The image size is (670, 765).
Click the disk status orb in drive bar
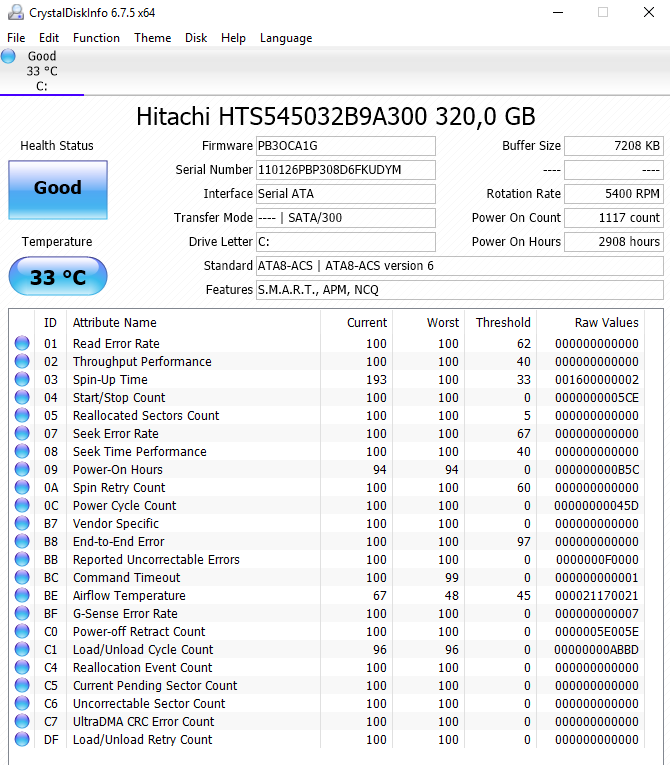(8, 57)
